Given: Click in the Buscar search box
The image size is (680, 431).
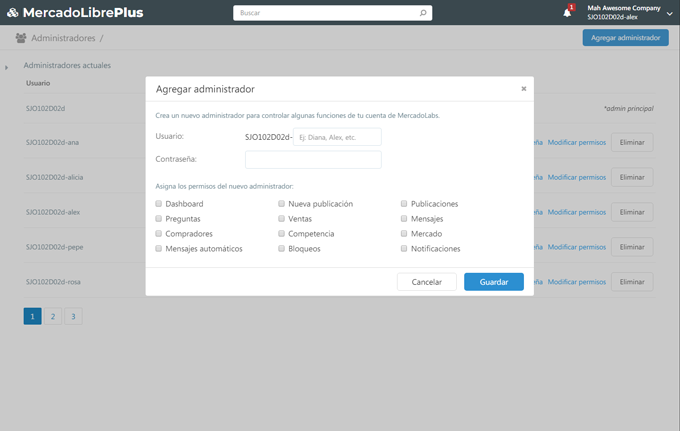Looking at the screenshot, I should (x=325, y=13).
